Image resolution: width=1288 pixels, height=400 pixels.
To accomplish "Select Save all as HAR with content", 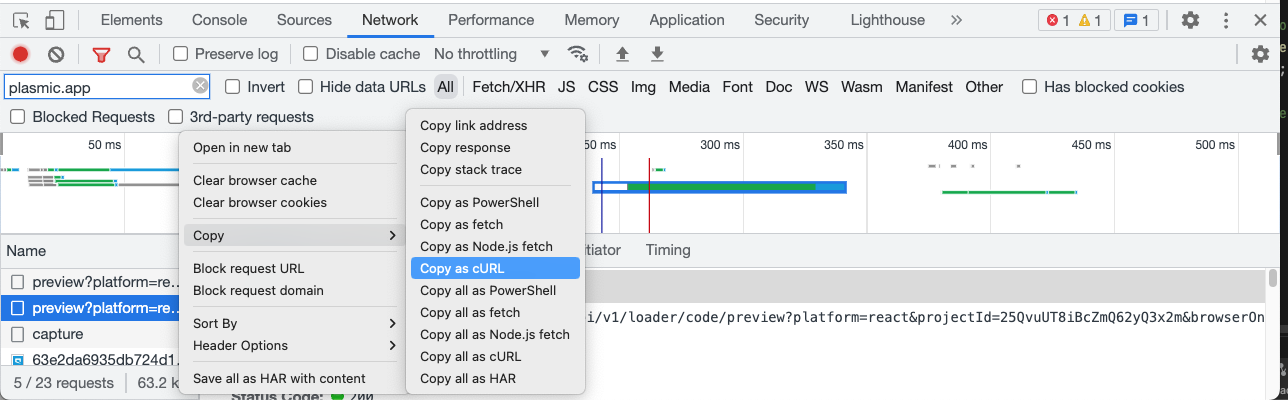I will 279,378.
